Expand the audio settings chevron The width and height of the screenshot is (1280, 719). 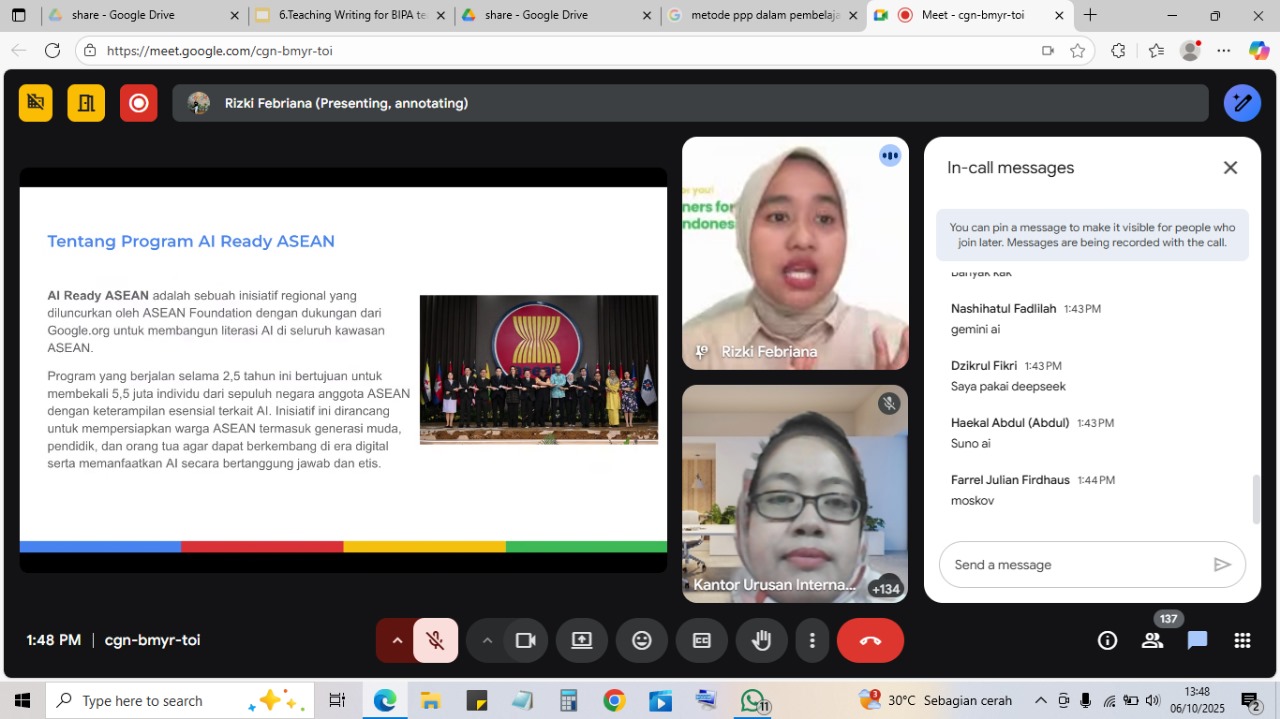397,641
